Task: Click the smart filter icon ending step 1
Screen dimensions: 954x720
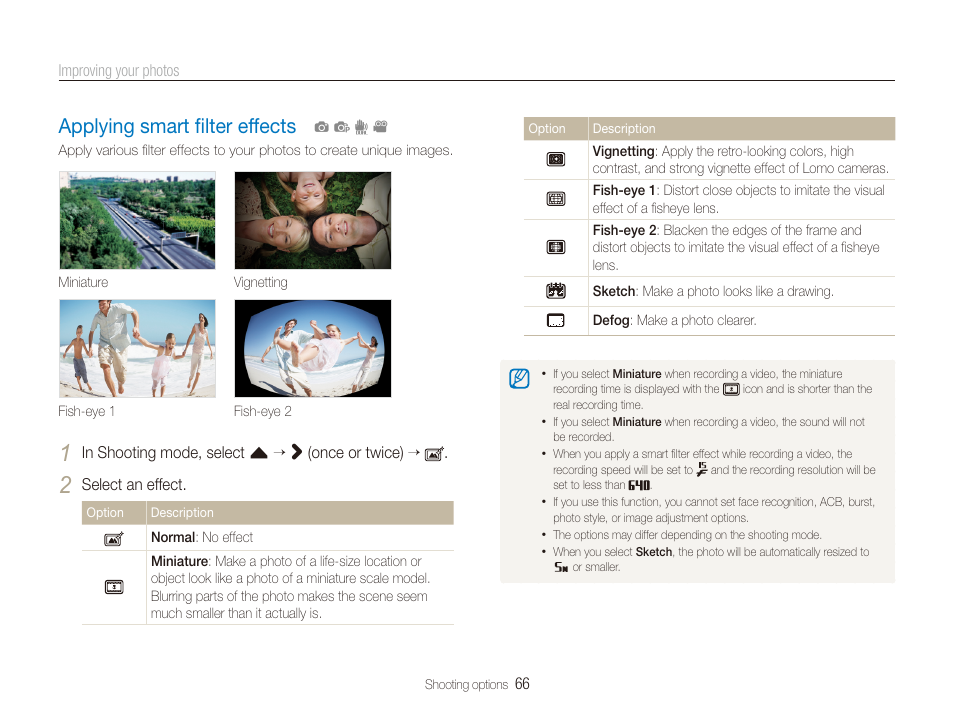Action: (x=434, y=454)
